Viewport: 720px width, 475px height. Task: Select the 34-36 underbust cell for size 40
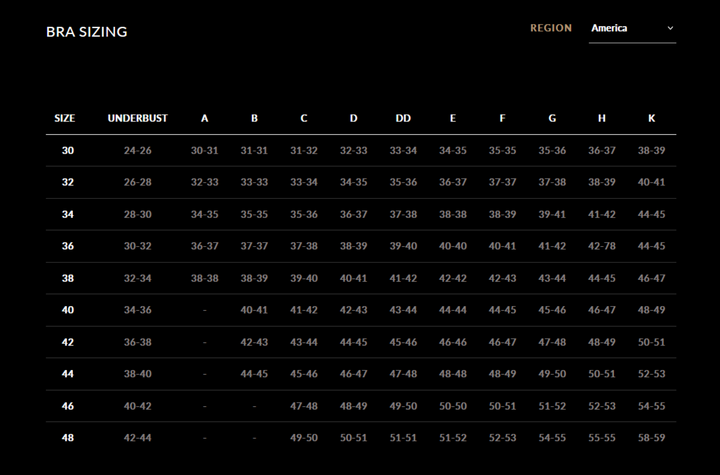tap(138, 310)
